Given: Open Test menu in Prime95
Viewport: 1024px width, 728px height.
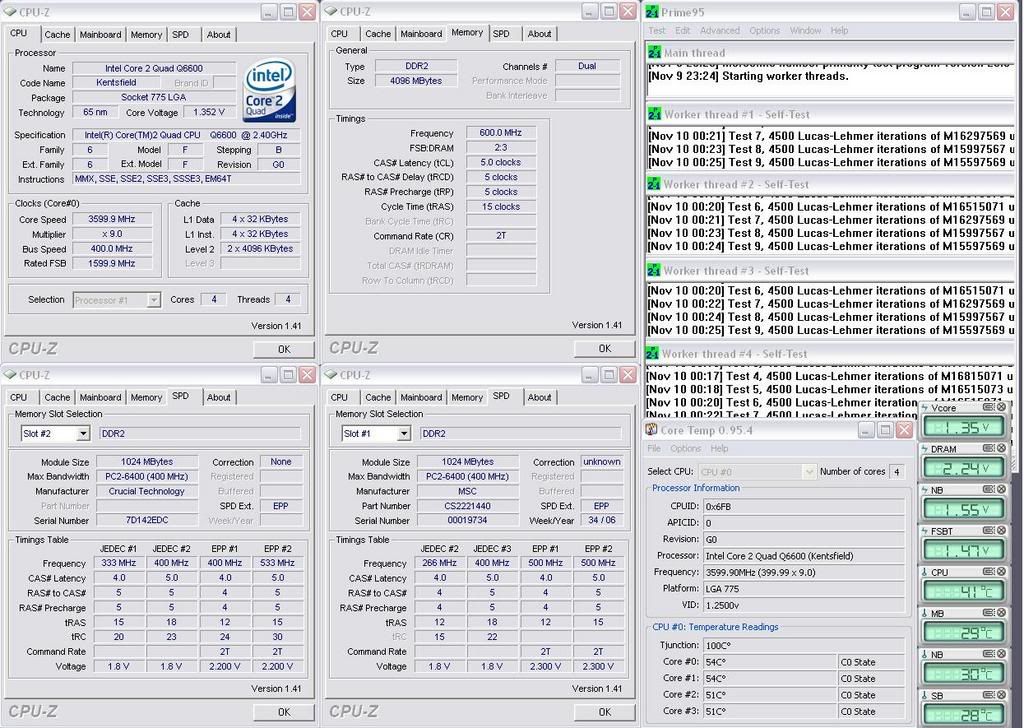Looking at the screenshot, I should click(656, 31).
